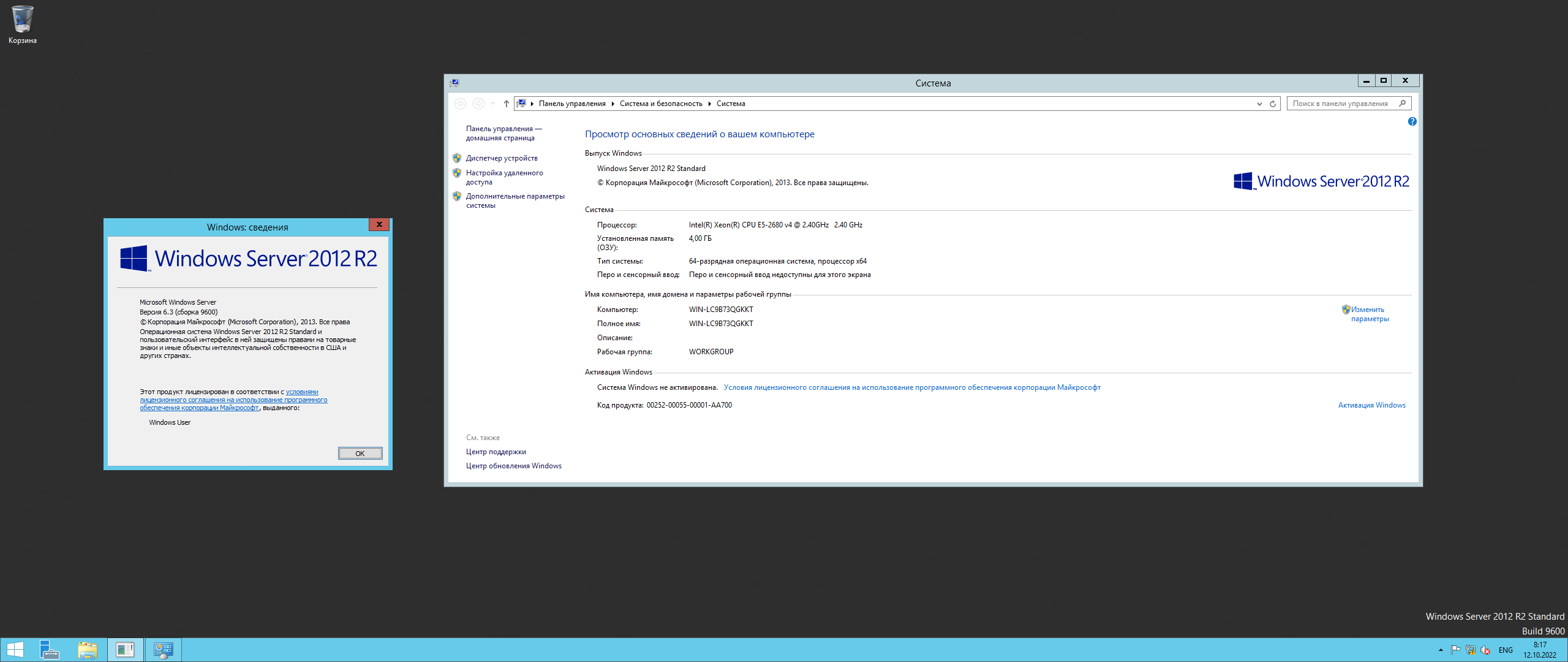Open Центр поддержки link

(x=496, y=452)
